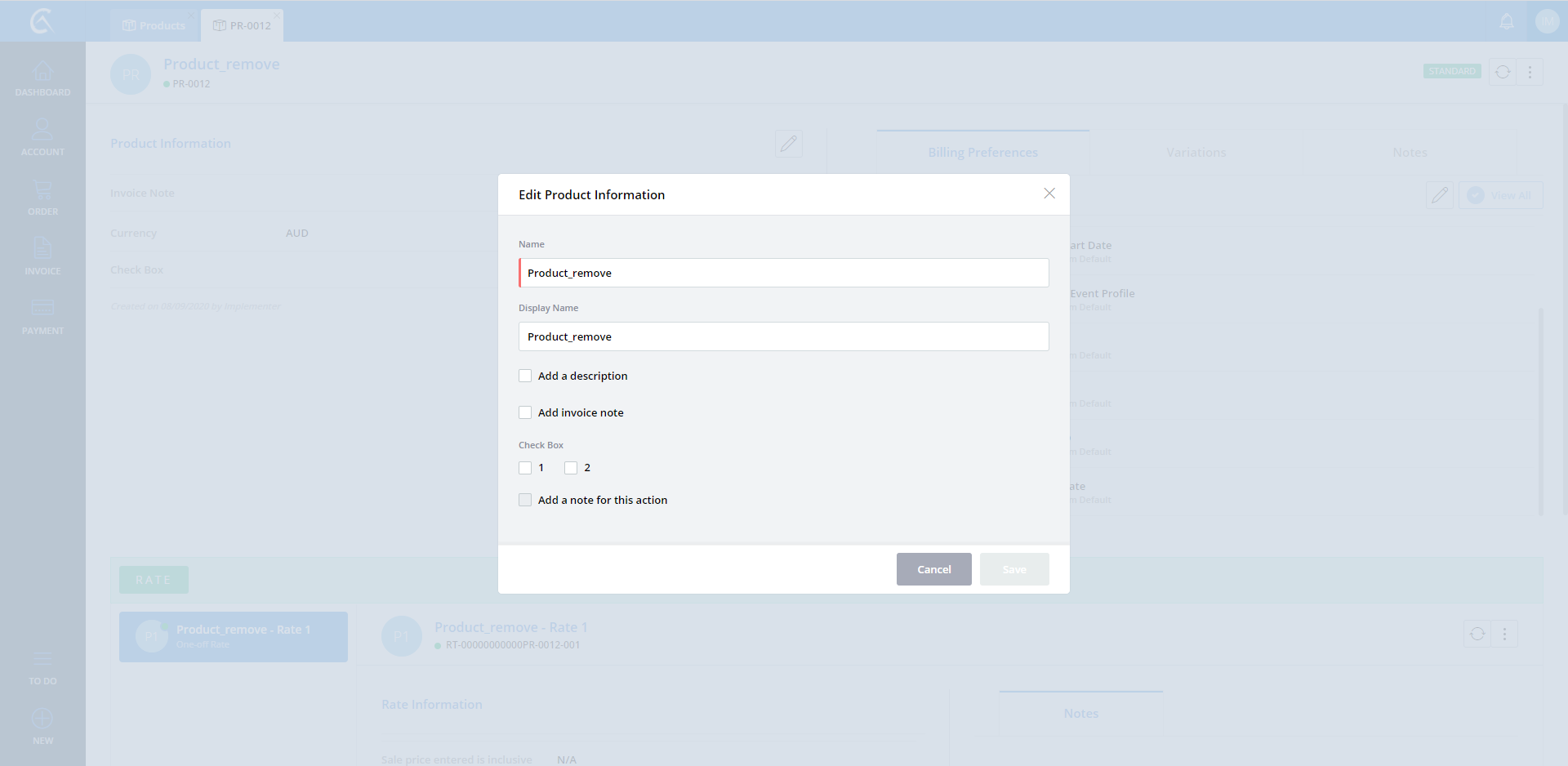The height and width of the screenshot is (766, 1568).
Task: Open the notifications bell
Action: click(x=1507, y=22)
